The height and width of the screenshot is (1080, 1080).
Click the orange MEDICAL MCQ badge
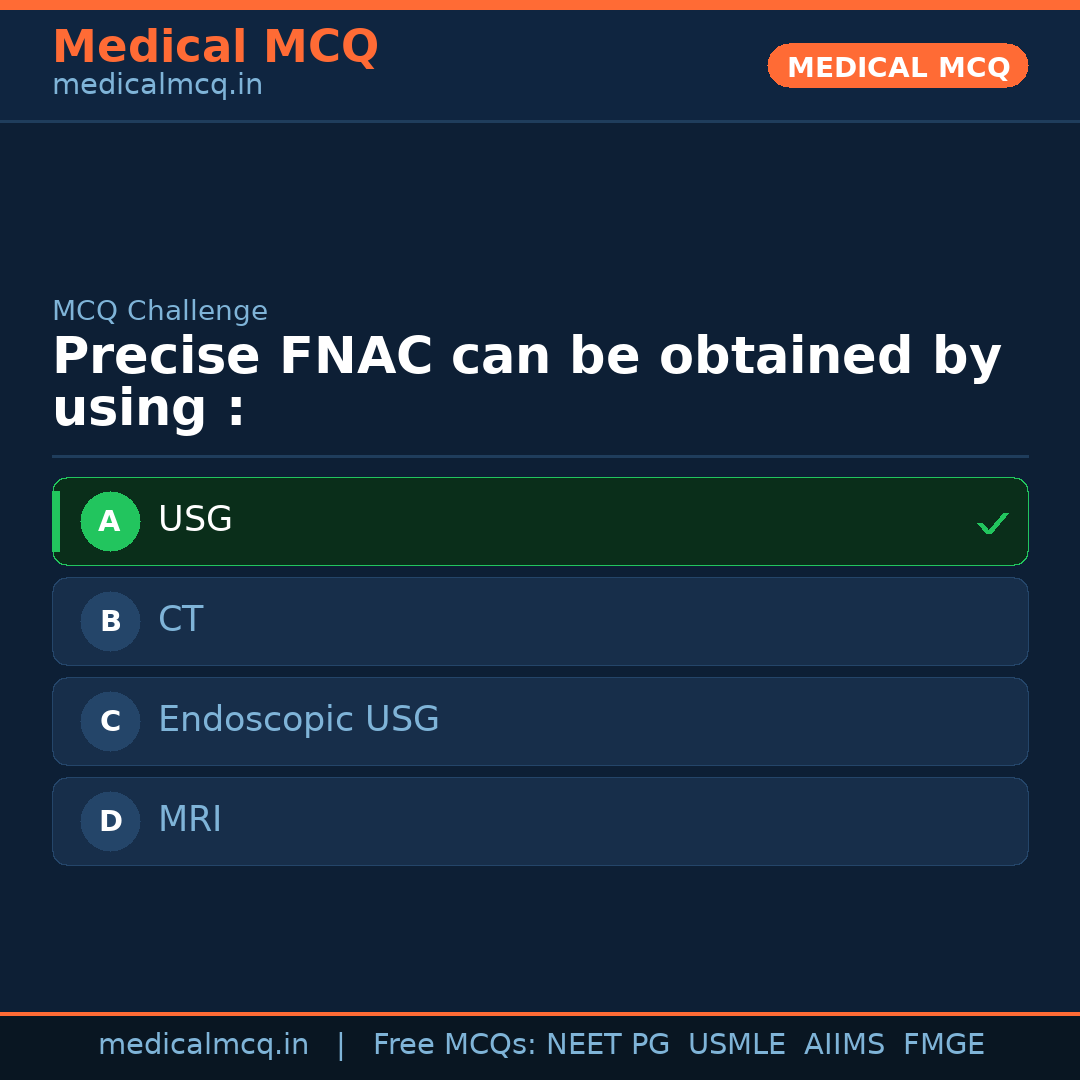click(x=897, y=67)
